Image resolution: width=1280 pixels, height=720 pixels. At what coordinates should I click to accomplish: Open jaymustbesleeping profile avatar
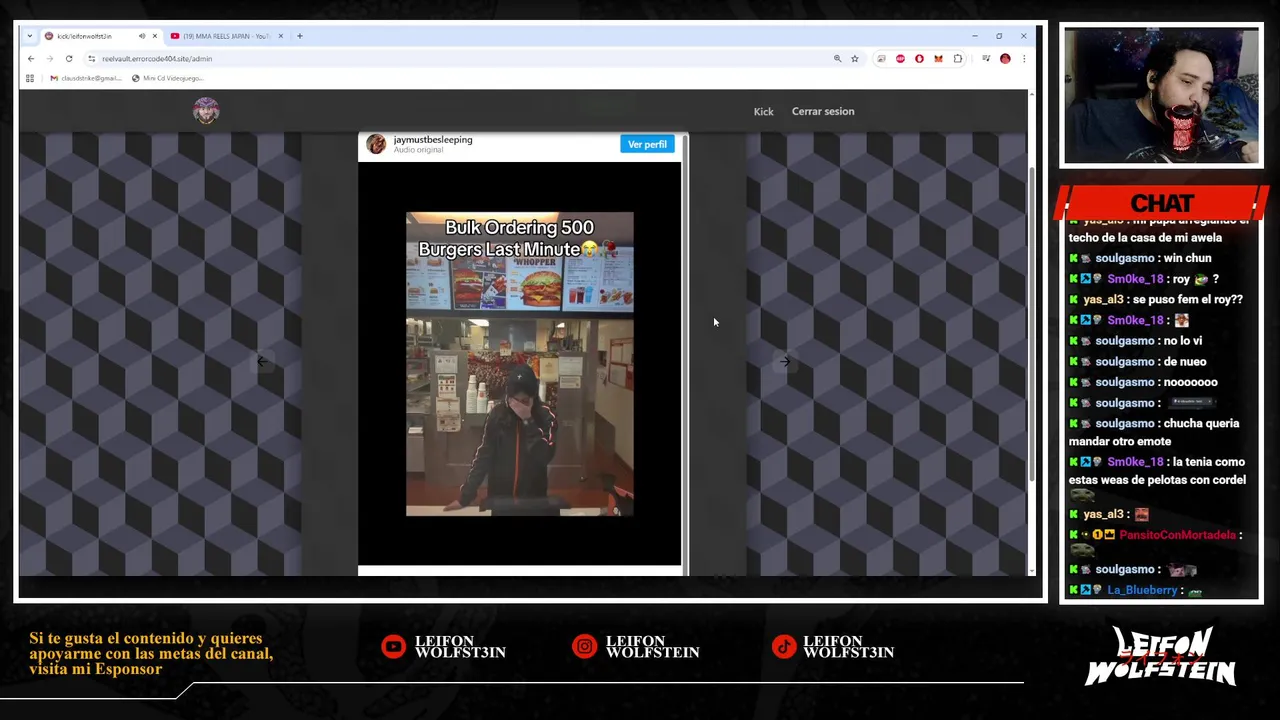(x=376, y=144)
